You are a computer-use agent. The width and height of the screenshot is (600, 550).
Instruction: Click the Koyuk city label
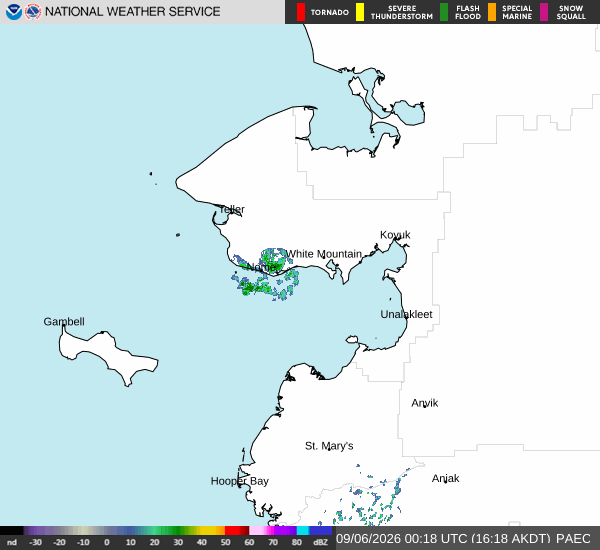(395, 235)
